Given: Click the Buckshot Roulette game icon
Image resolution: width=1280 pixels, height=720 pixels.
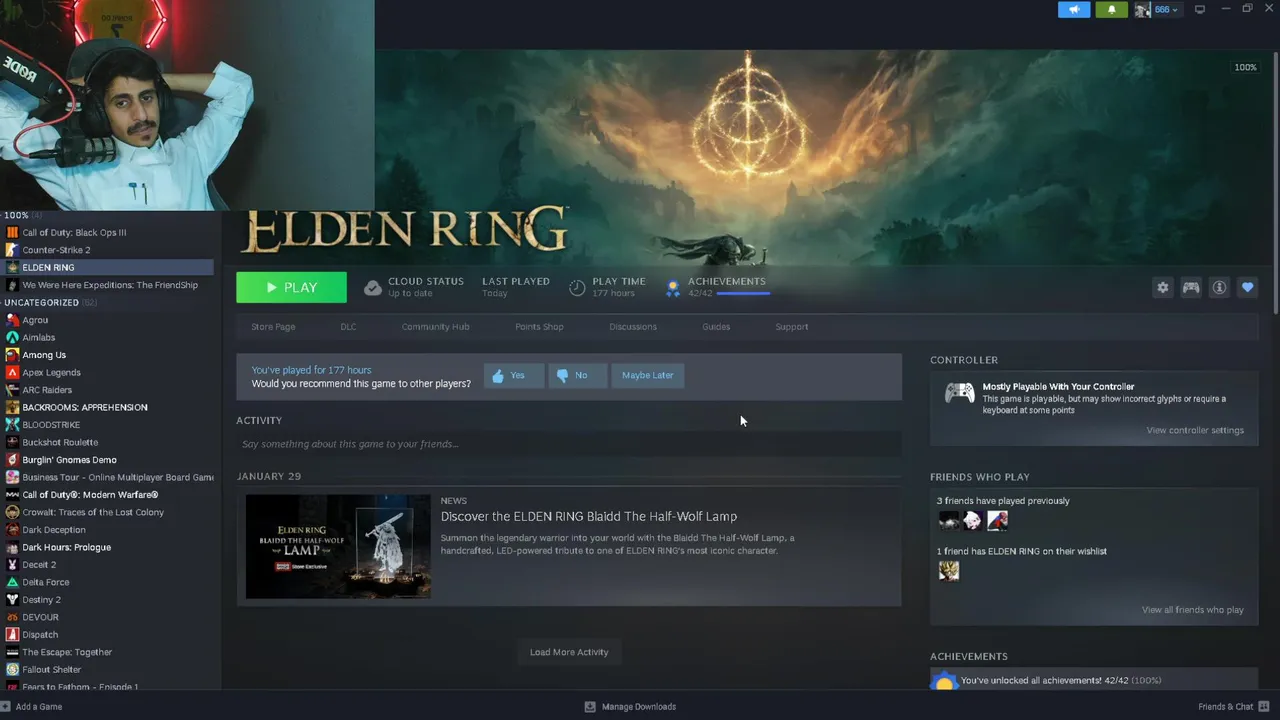Looking at the screenshot, I should (x=12, y=442).
